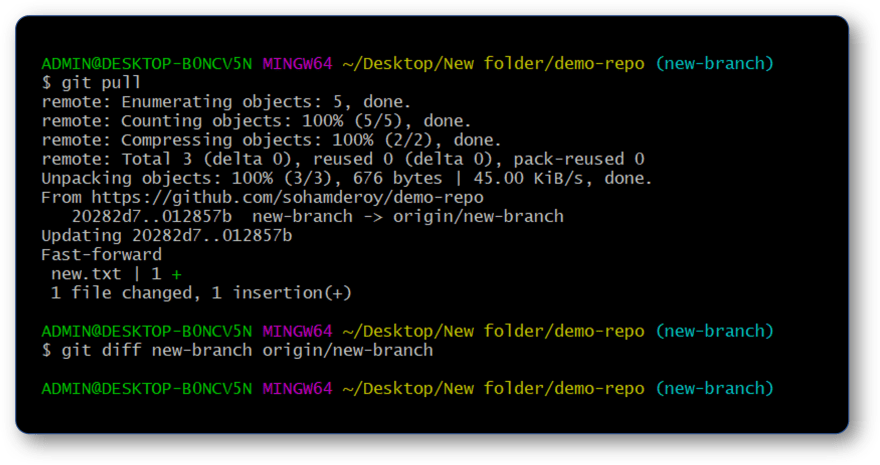Click the new.txt filename
Image resolution: width=880 pixels, height=465 pixels.
(x=86, y=274)
